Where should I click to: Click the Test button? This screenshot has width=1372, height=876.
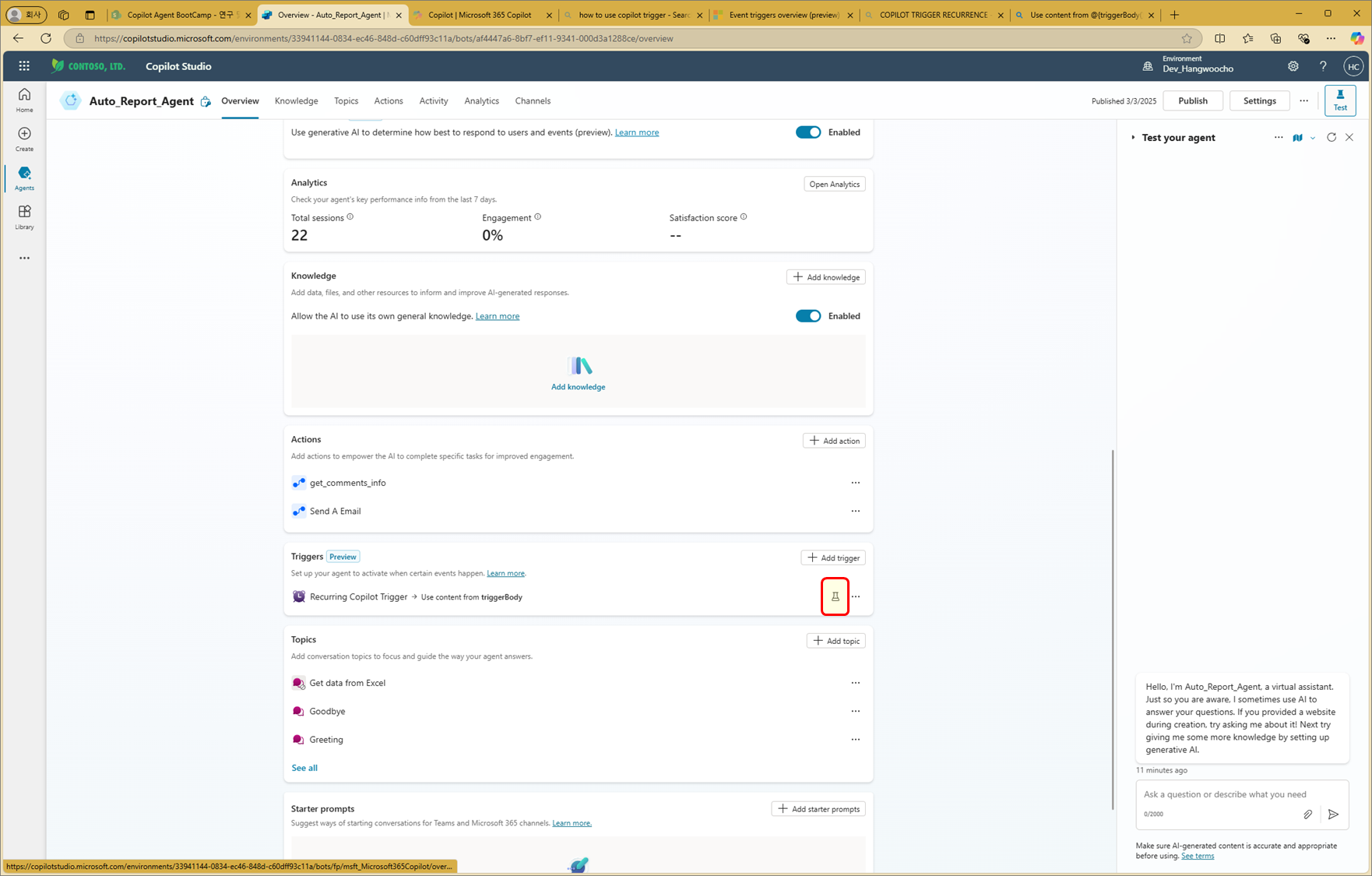[1340, 100]
